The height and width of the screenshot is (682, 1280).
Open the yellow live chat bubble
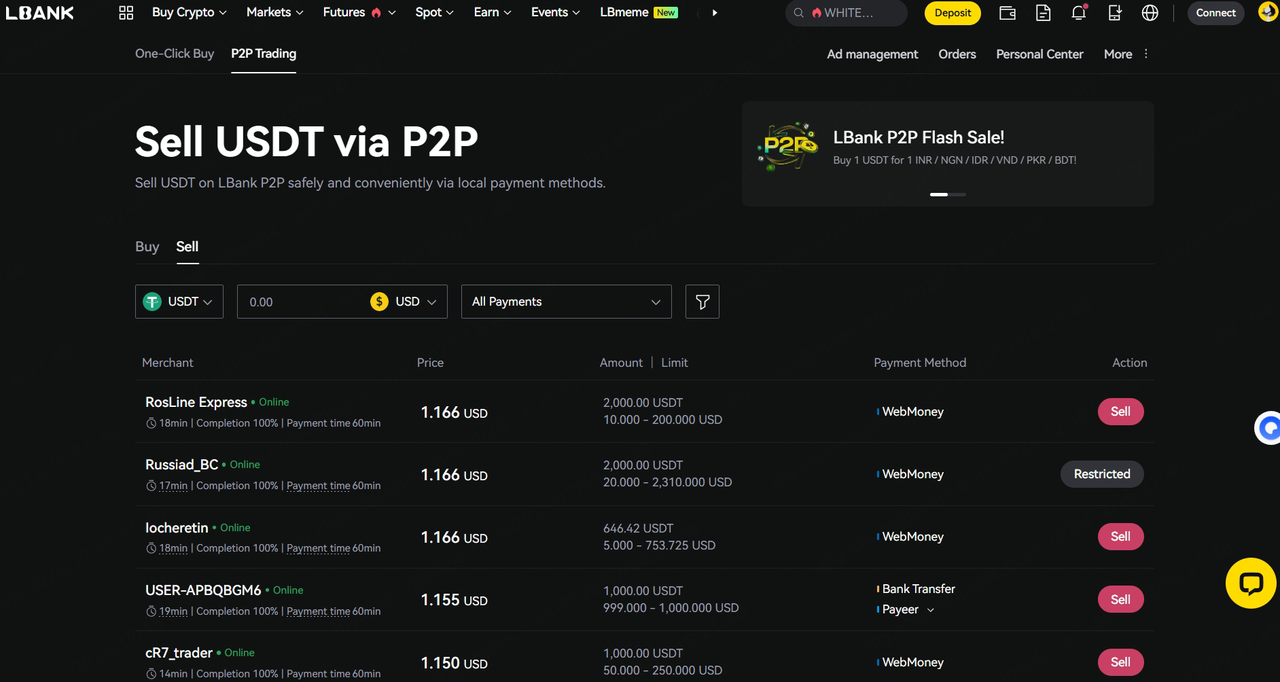pos(1250,583)
